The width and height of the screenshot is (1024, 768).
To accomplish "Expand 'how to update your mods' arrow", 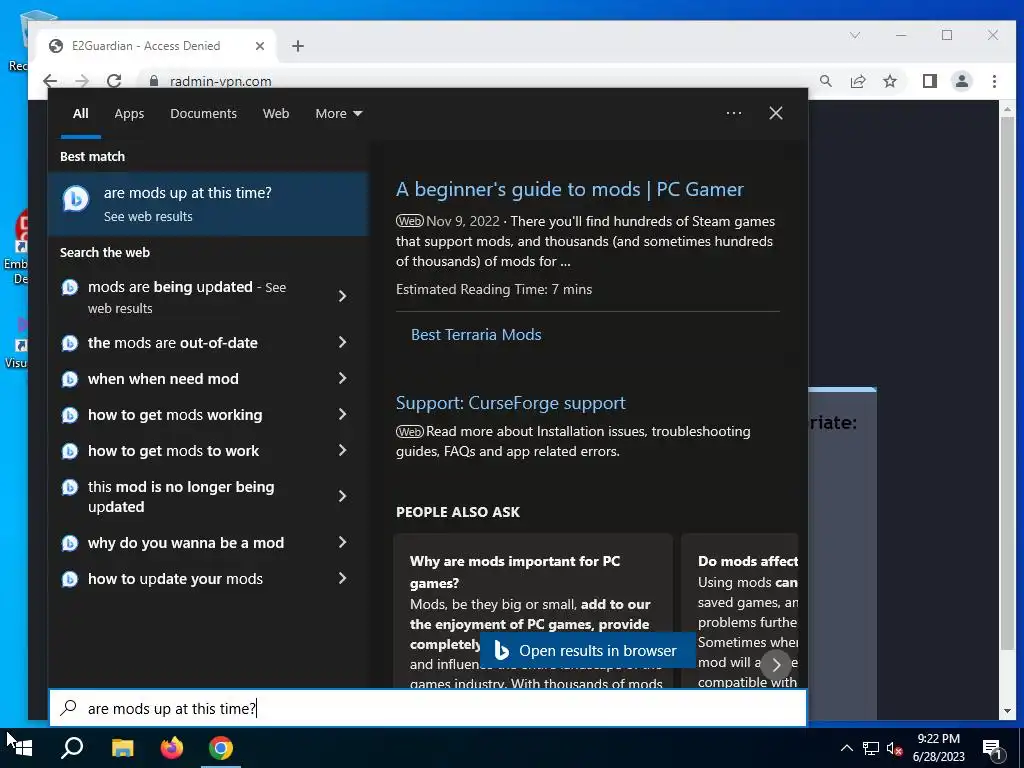I will click(x=342, y=578).
